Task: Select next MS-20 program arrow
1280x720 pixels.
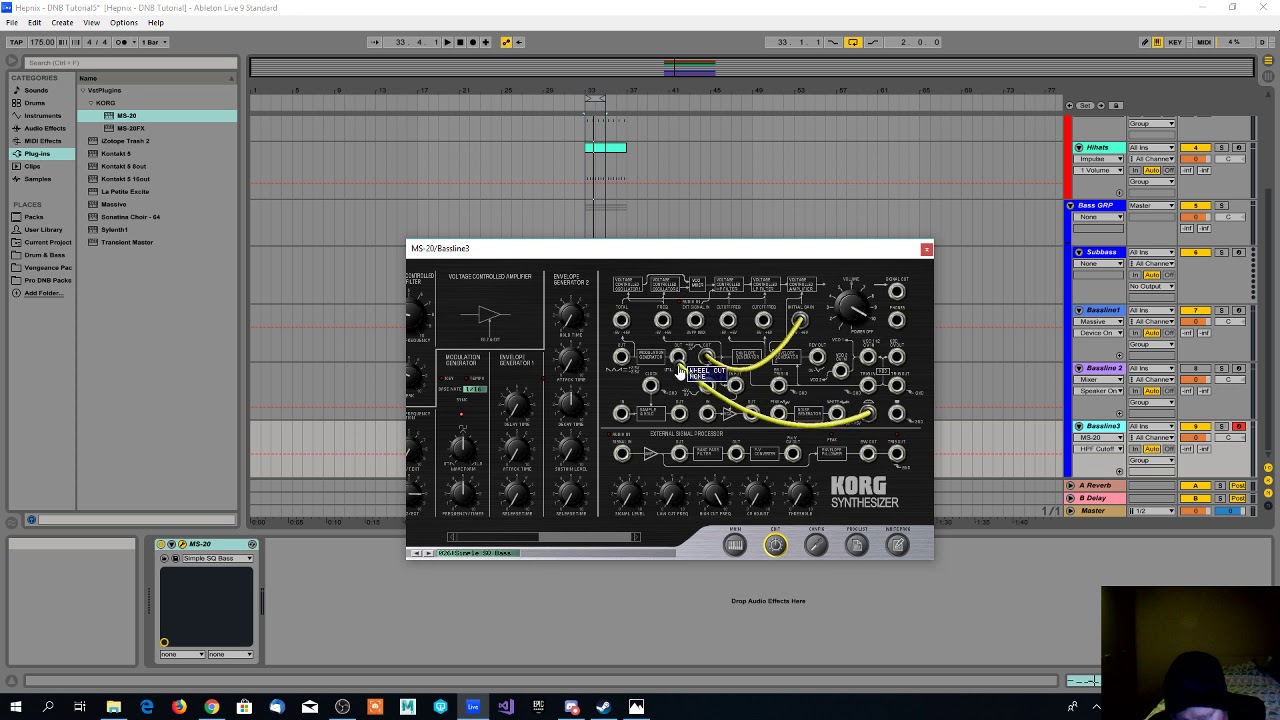Action: (428, 553)
